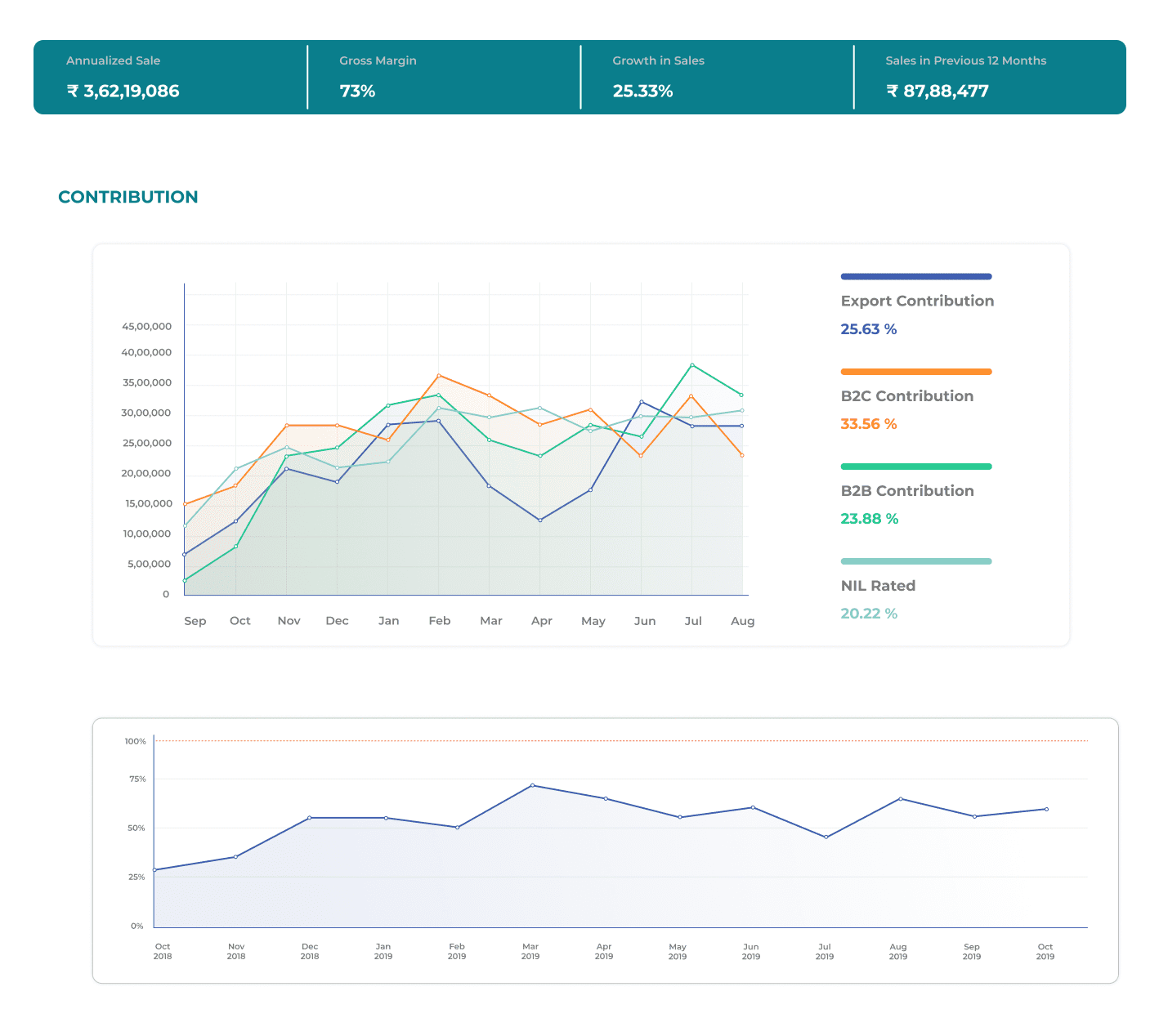Click the 33.56 % B2C percentage value
This screenshot has width=1159, height=1036.
point(868,424)
